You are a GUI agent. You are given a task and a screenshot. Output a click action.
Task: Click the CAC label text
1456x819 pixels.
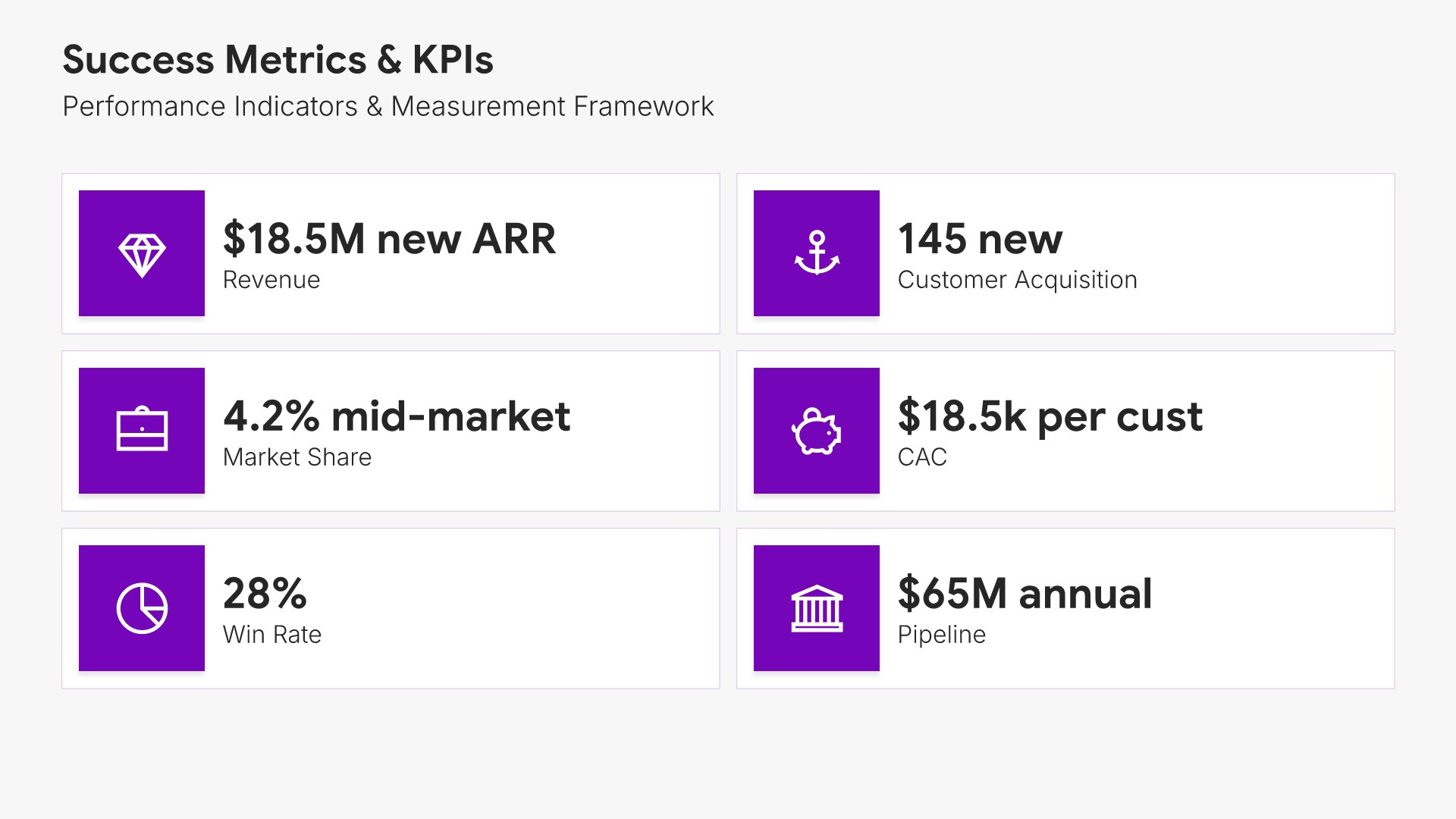tap(922, 457)
